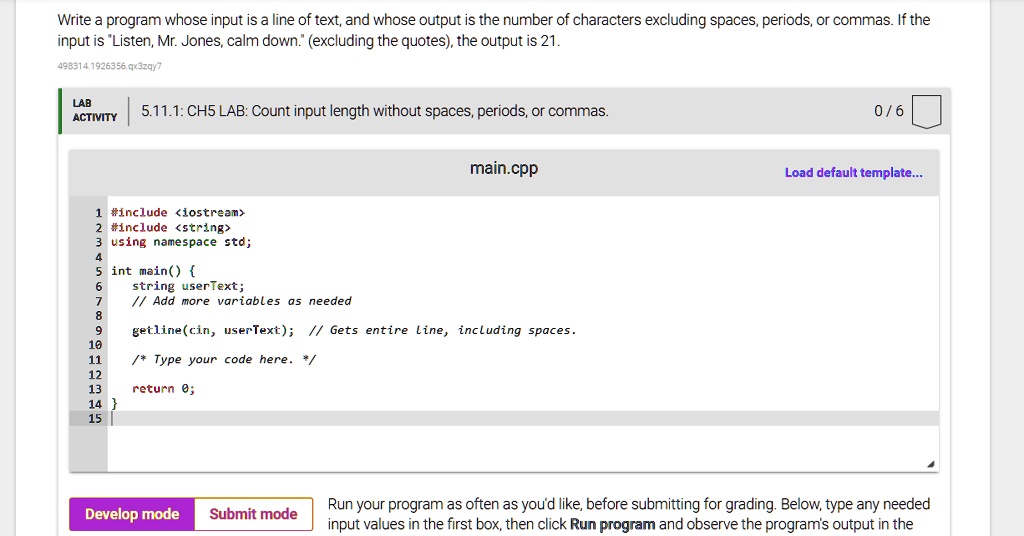
Task: Open Load default template link
Action: 854,173
